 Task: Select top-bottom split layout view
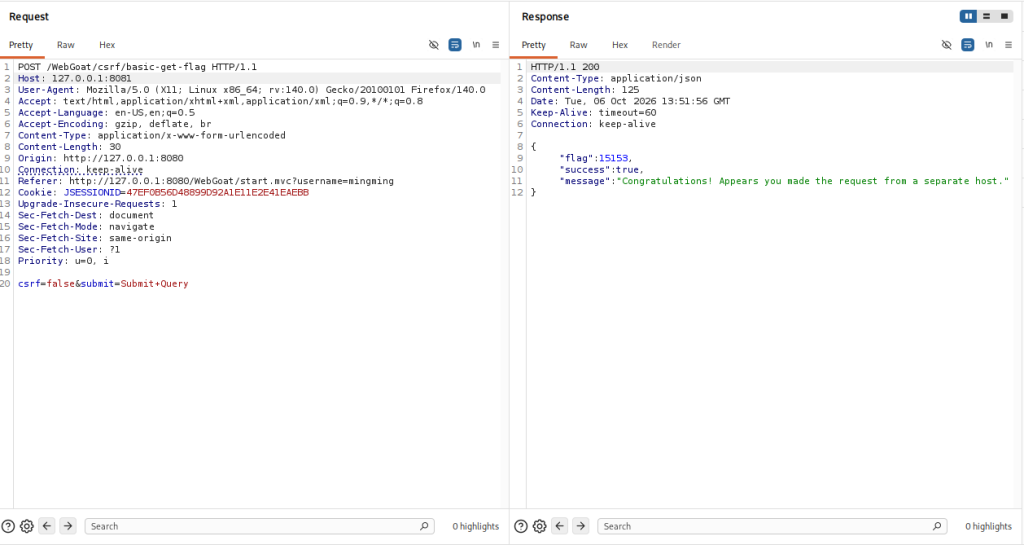[x=987, y=16]
